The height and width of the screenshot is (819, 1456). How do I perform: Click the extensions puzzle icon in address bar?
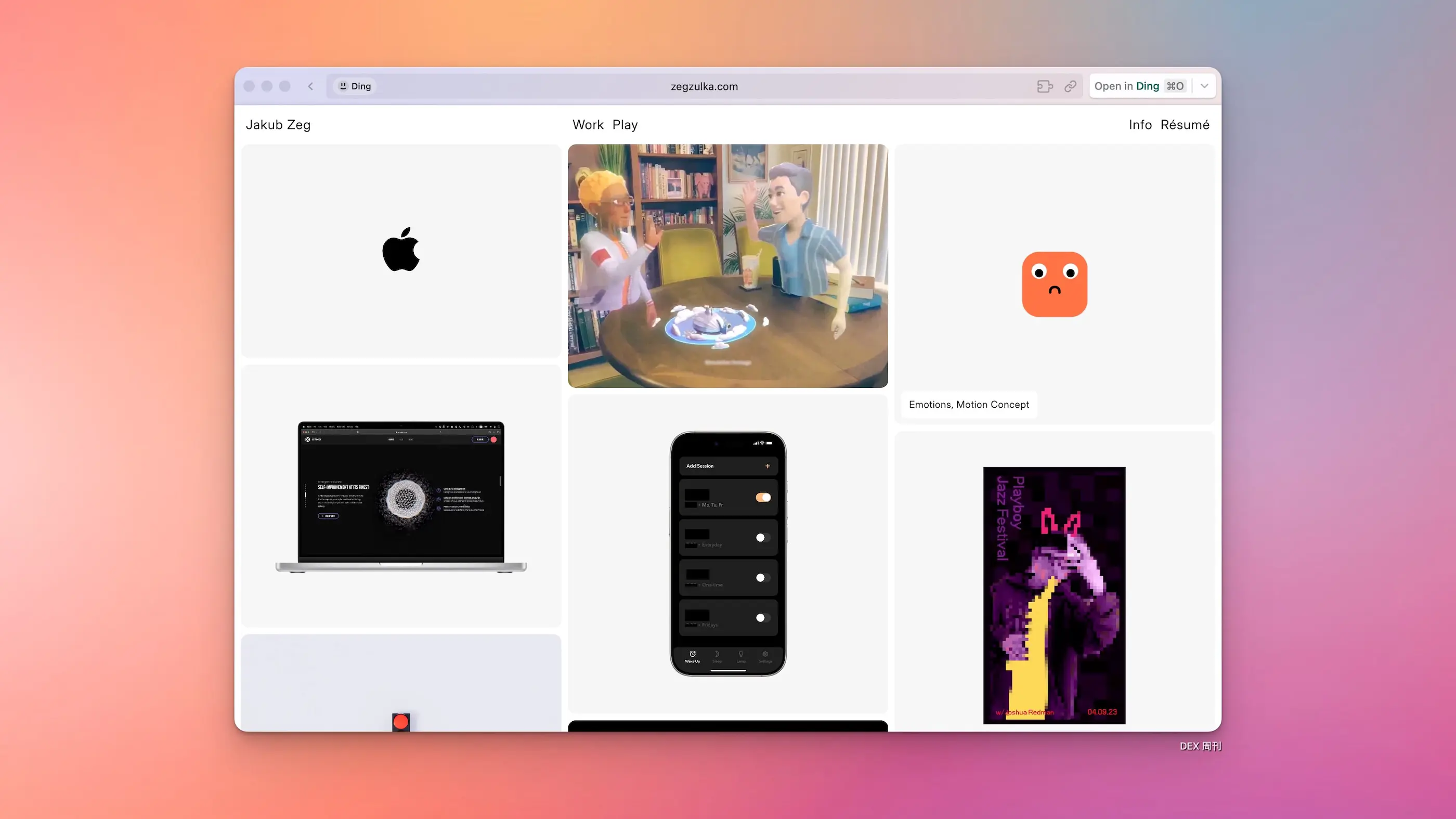coord(1045,86)
